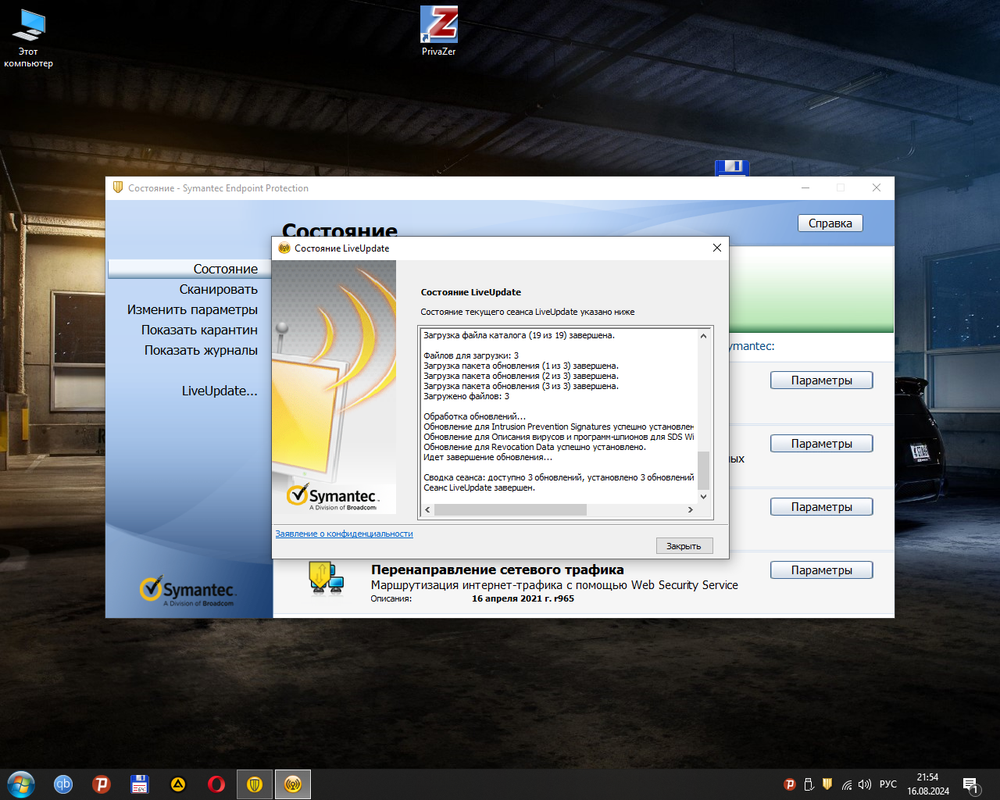Screen dimensions: 1000x800
Task: Click the Перенаправление сетевого трафика heading
Action: click(497, 569)
